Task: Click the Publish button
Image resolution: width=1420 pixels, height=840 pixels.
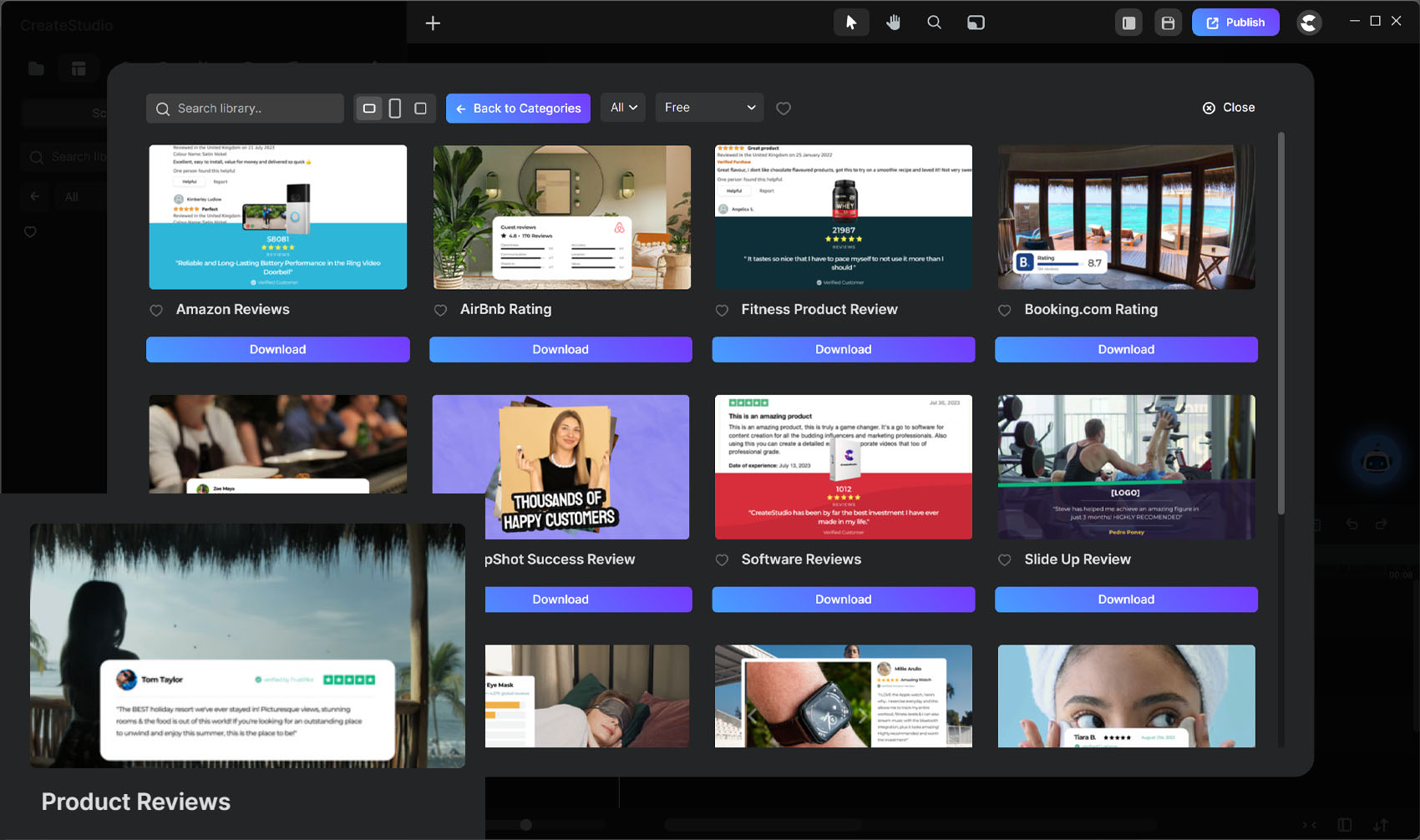Action: click(1235, 23)
